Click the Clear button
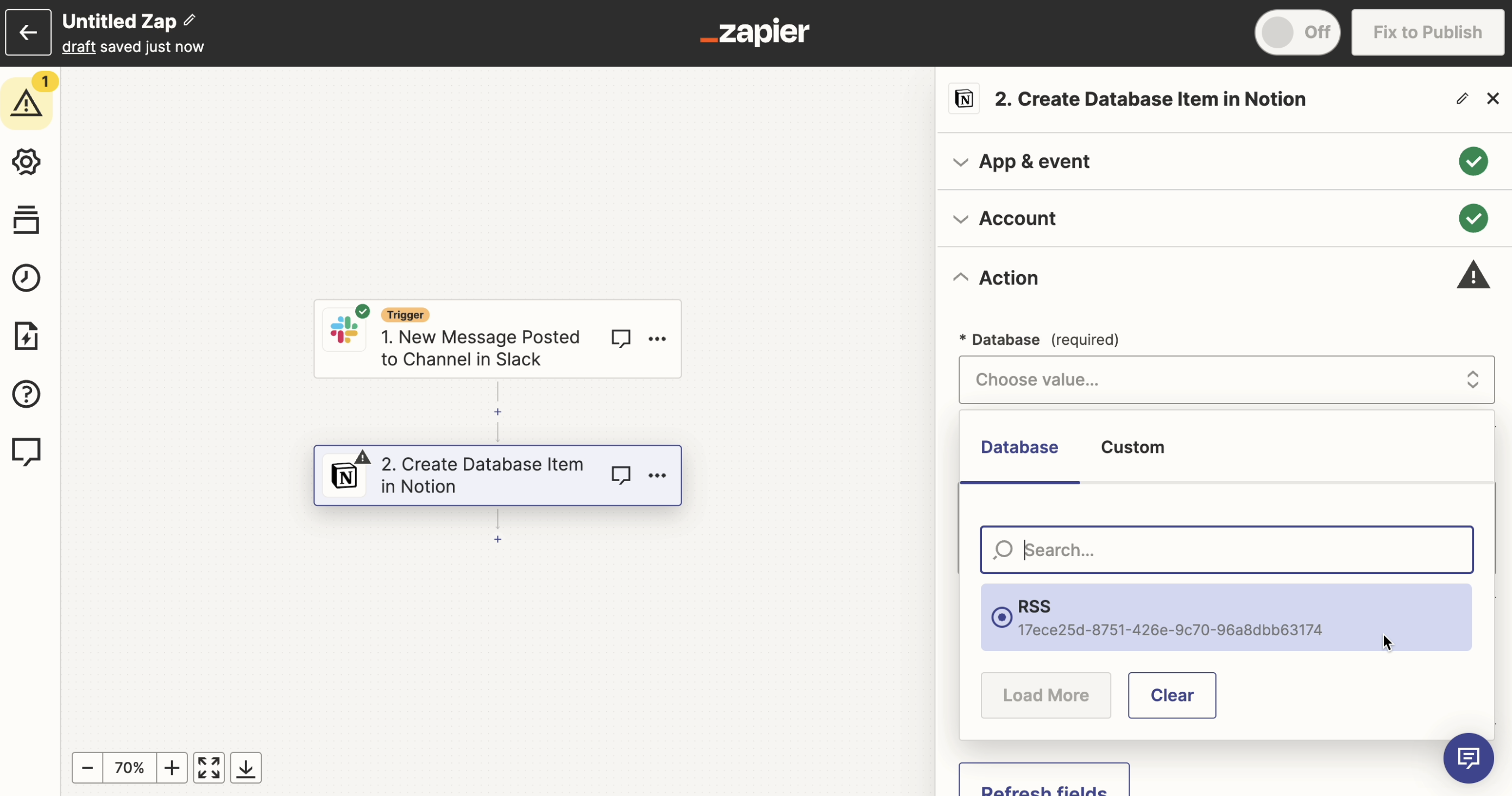Screen dimensions: 1512x796 (x=1171, y=695)
